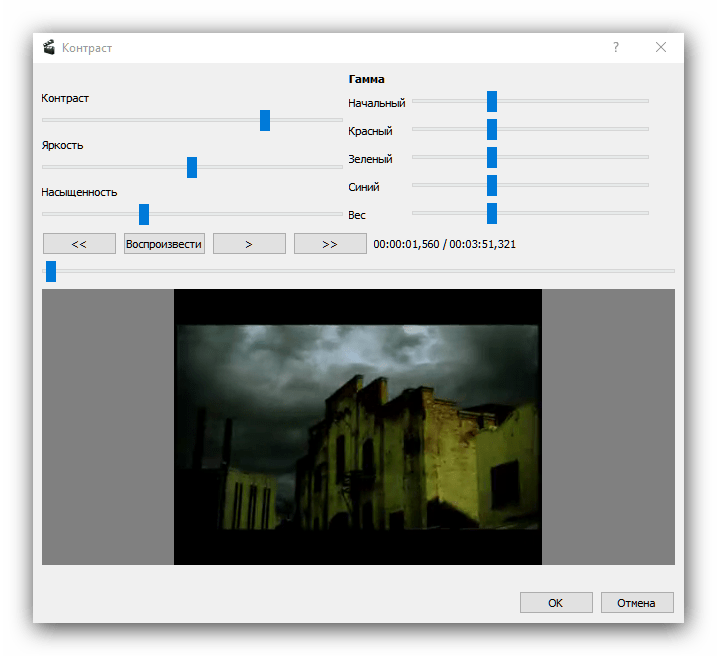Click the Контраст slider handle

point(265,120)
